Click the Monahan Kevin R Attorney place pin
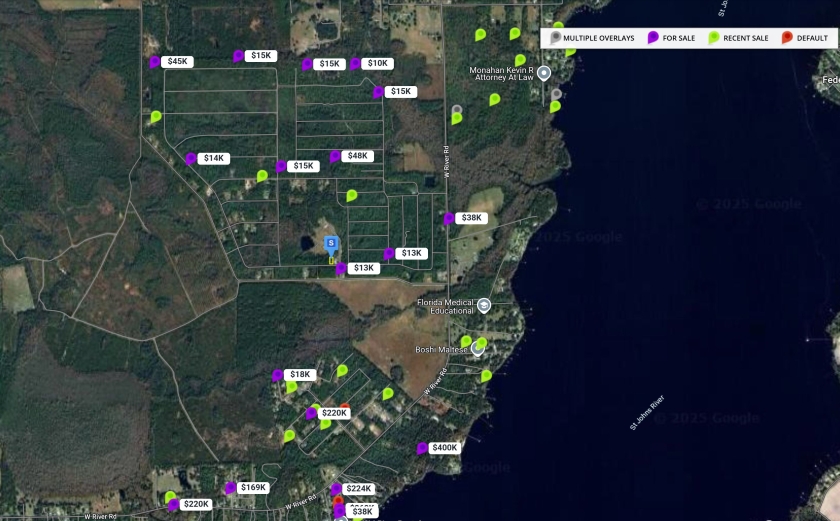 (544, 73)
